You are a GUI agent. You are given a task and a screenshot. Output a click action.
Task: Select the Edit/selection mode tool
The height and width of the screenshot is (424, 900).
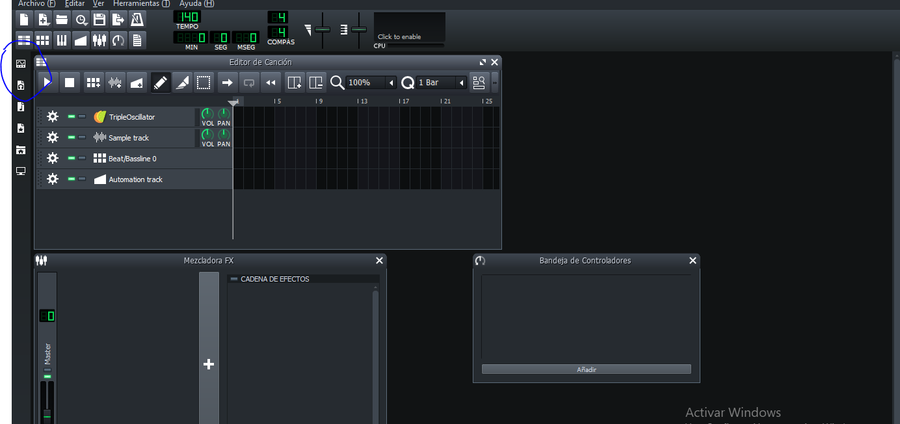[x=203, y=83]
